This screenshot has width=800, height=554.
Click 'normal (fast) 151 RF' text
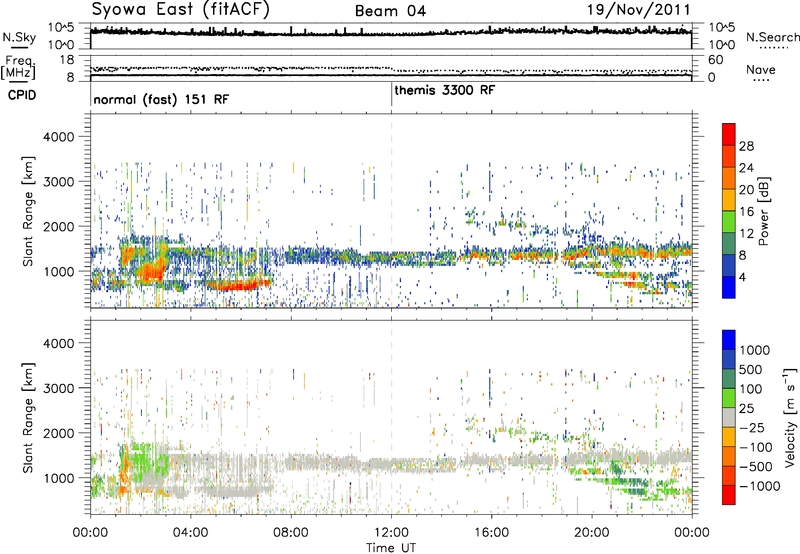(x=161, y=99)
